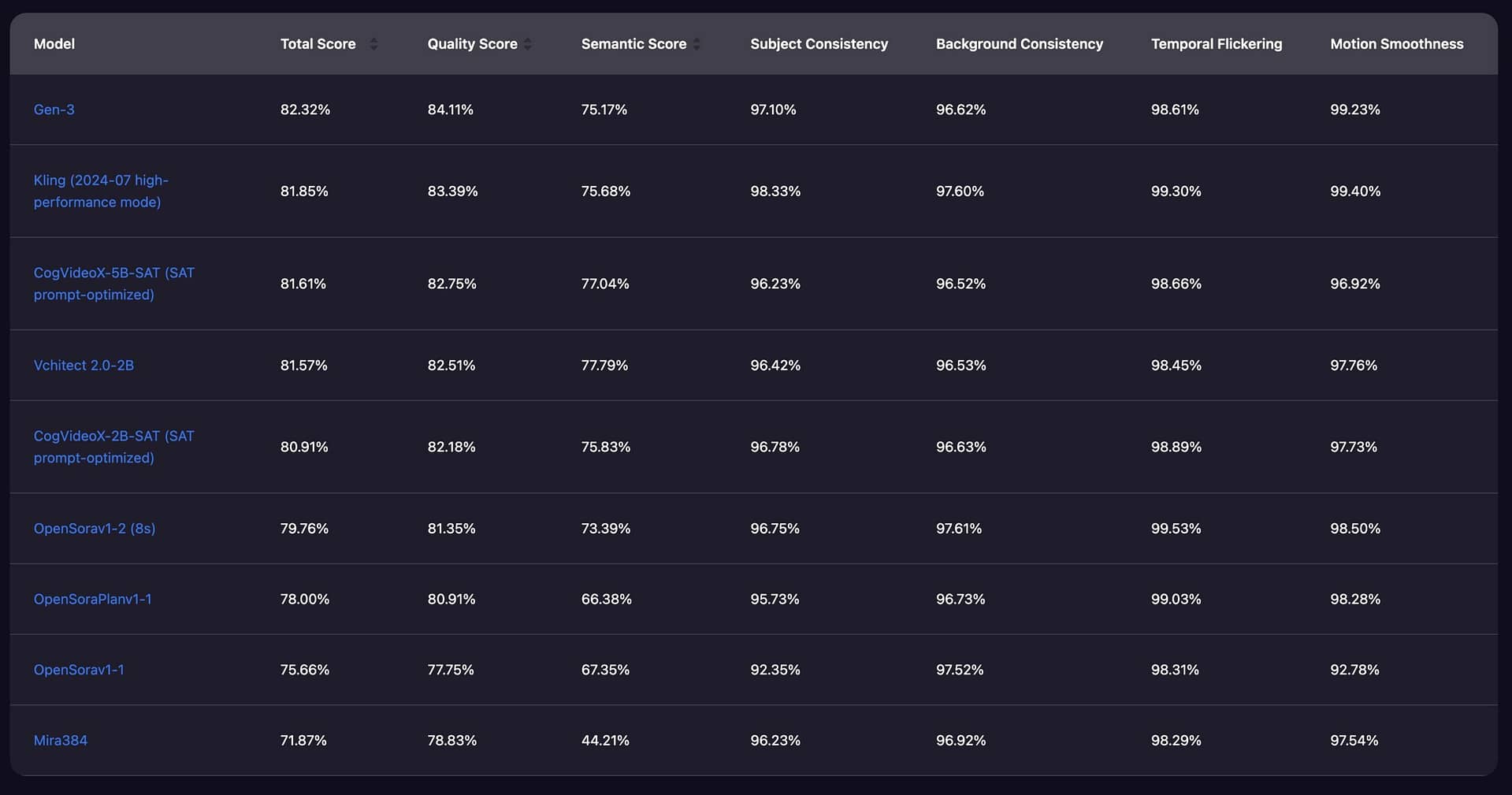Select OpenSorav1-1 motion smoothness 92.78%
The height and width of the screenshot is (795, 1512).
tap(1355, 670)
